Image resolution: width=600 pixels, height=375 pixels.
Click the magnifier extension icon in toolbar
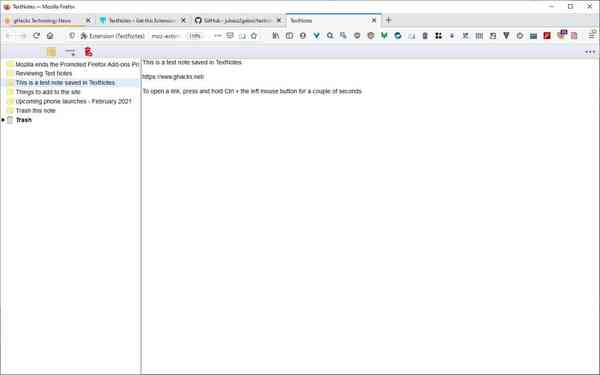coord(330,36)
